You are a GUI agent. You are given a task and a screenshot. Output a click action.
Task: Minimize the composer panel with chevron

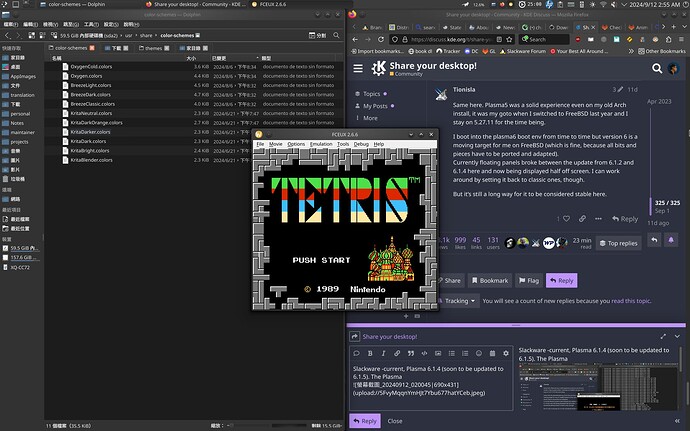677,336
